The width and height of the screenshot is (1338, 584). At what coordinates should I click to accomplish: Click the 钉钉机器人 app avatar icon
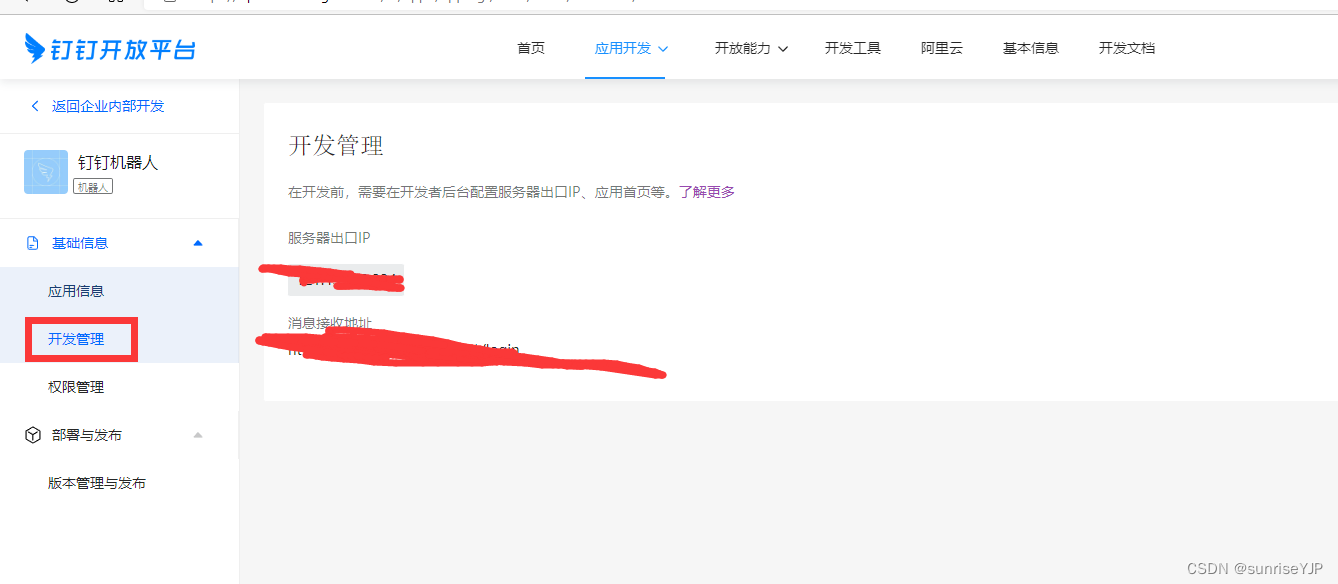[46, 172]
